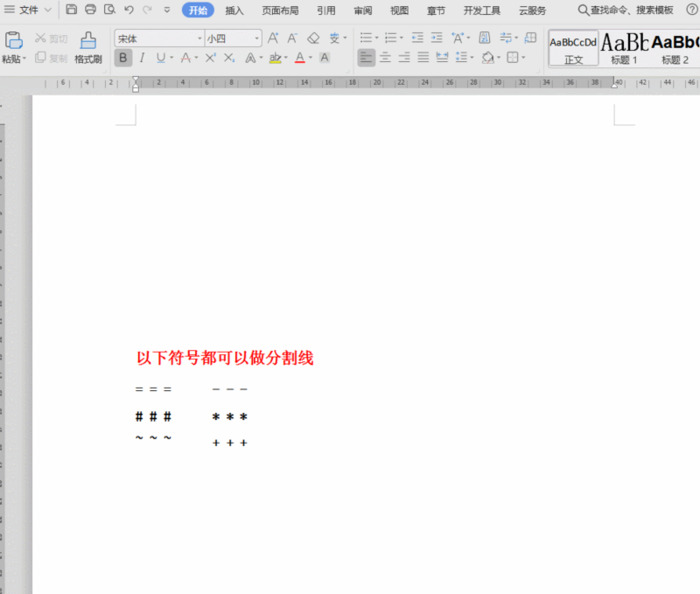Click the Undo arrow
The width and height of the screenshot is (700, 594).
pos(129,9)
